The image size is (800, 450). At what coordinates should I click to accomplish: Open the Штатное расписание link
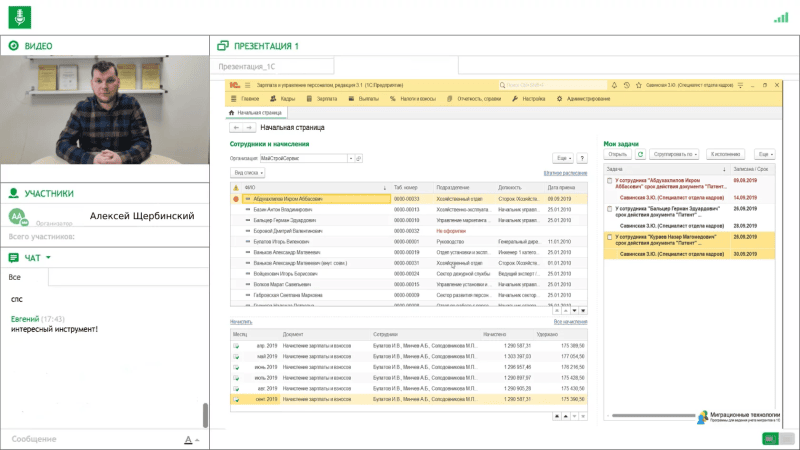coord(565,173)
